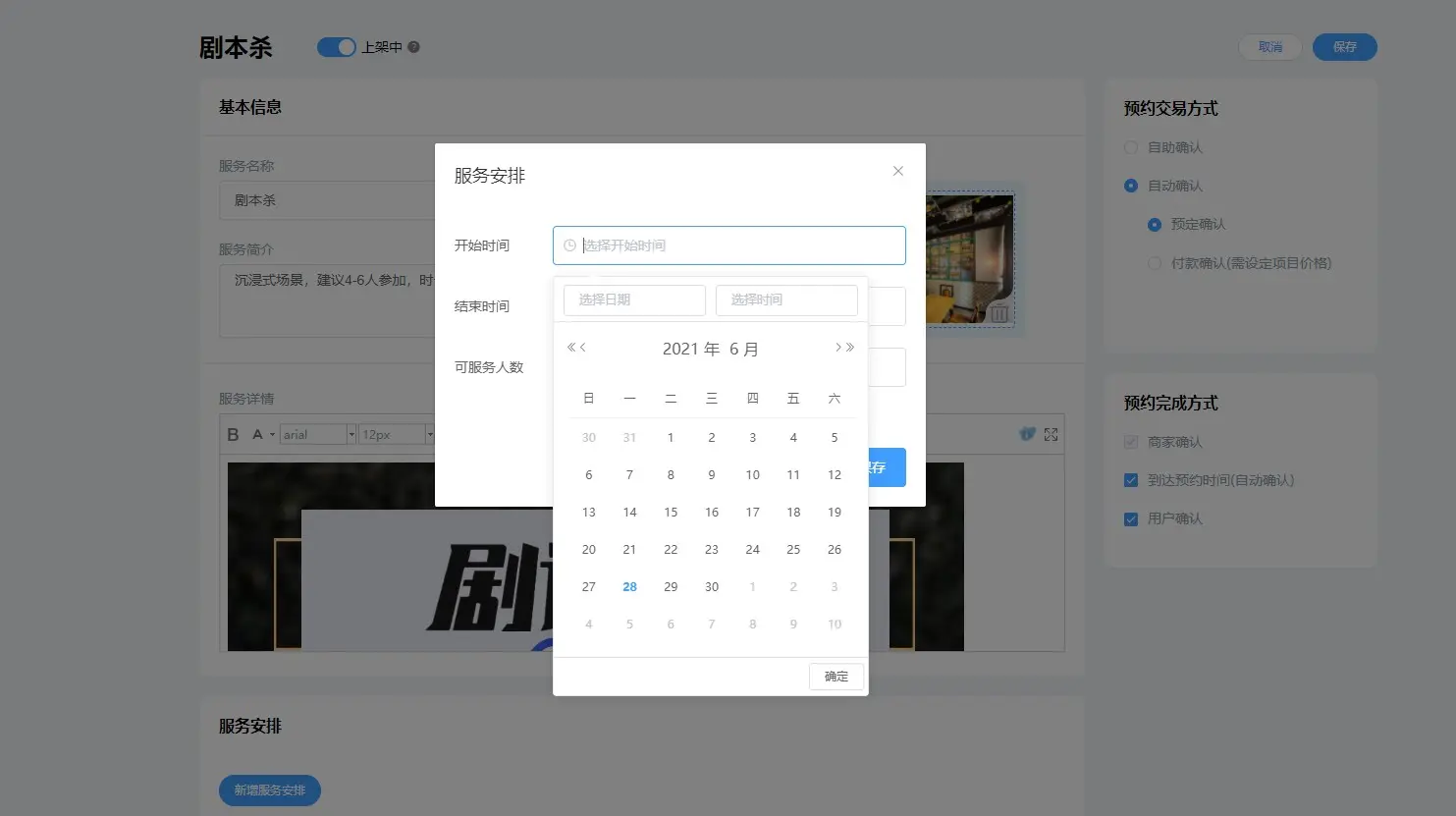
Task: Open the arial font family dropdown
Action: 351,434
